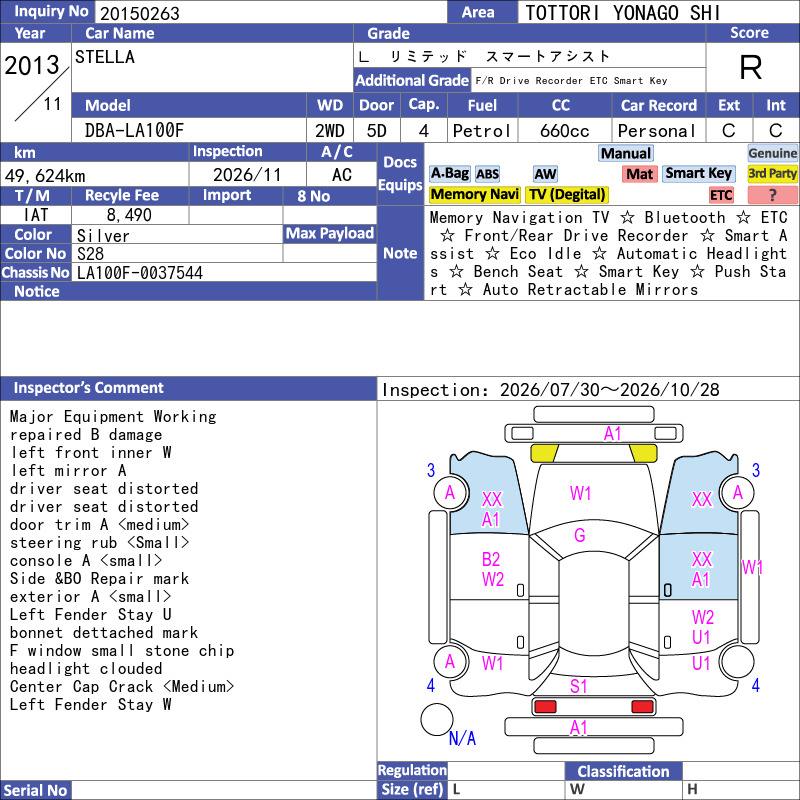Click the Car Record header
Image resolution: width=800 pixels, height=800 pixels.
point(658,105)
